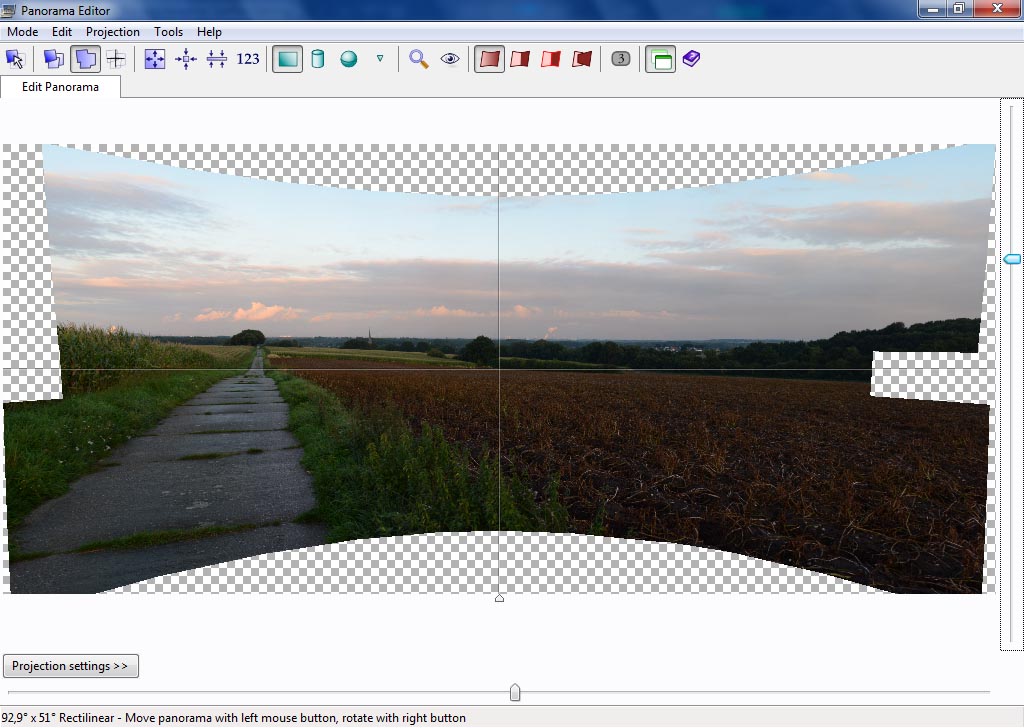Image resolution: width=1024 pixels, height=728 pixels.
Task: Open the purple help book icon
Action: point(691,59)
